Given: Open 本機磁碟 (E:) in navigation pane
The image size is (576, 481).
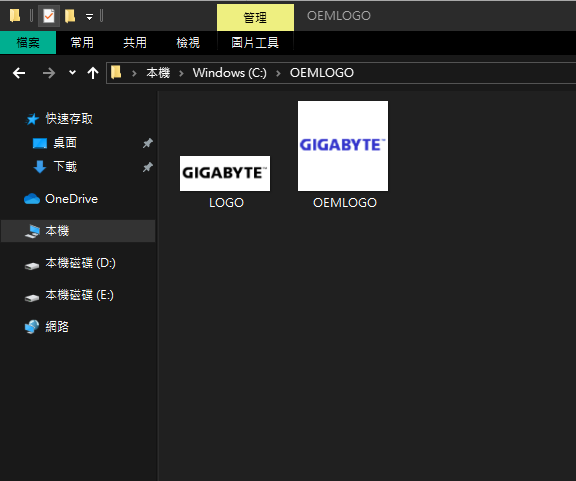Looking at the screenshot, I should click(79, 295).
